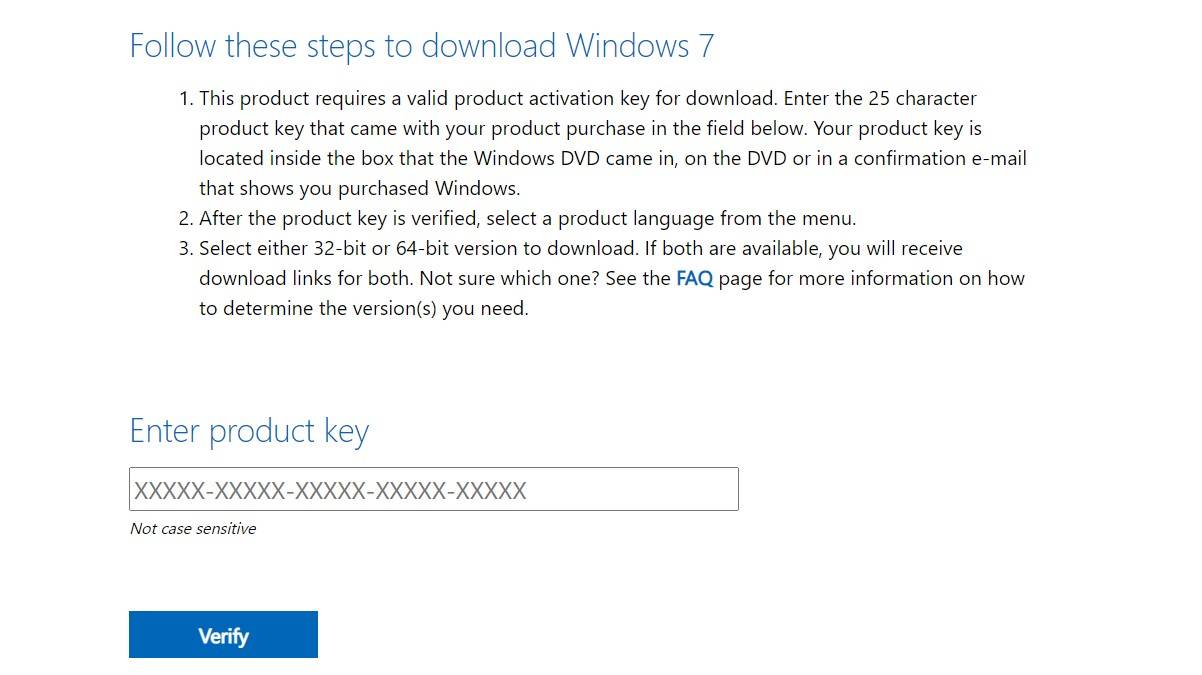1202x675 pixels.
Task: Open the FAQ page link
Action: coord(694,279)
